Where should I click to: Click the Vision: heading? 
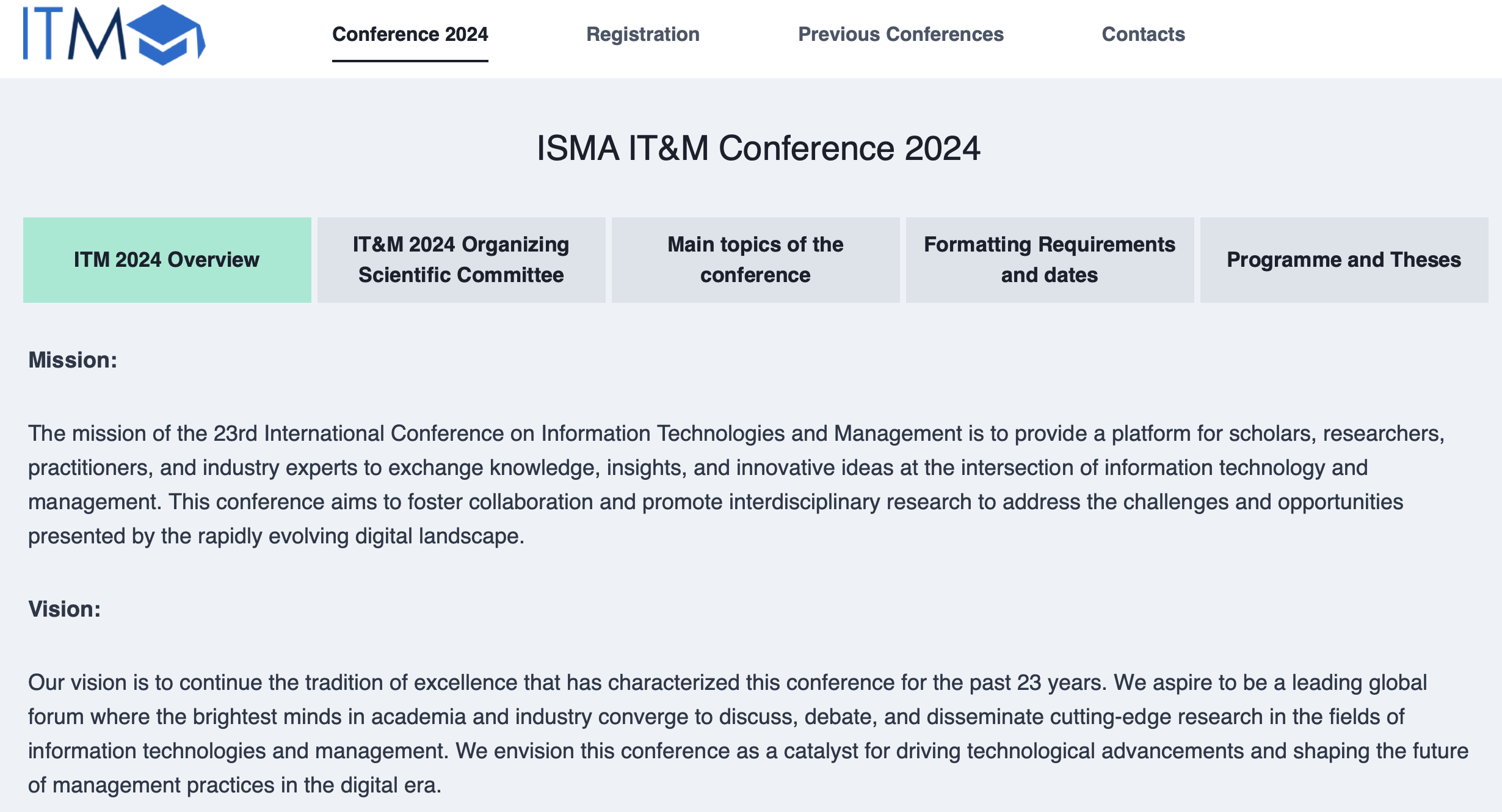point(65,609)
